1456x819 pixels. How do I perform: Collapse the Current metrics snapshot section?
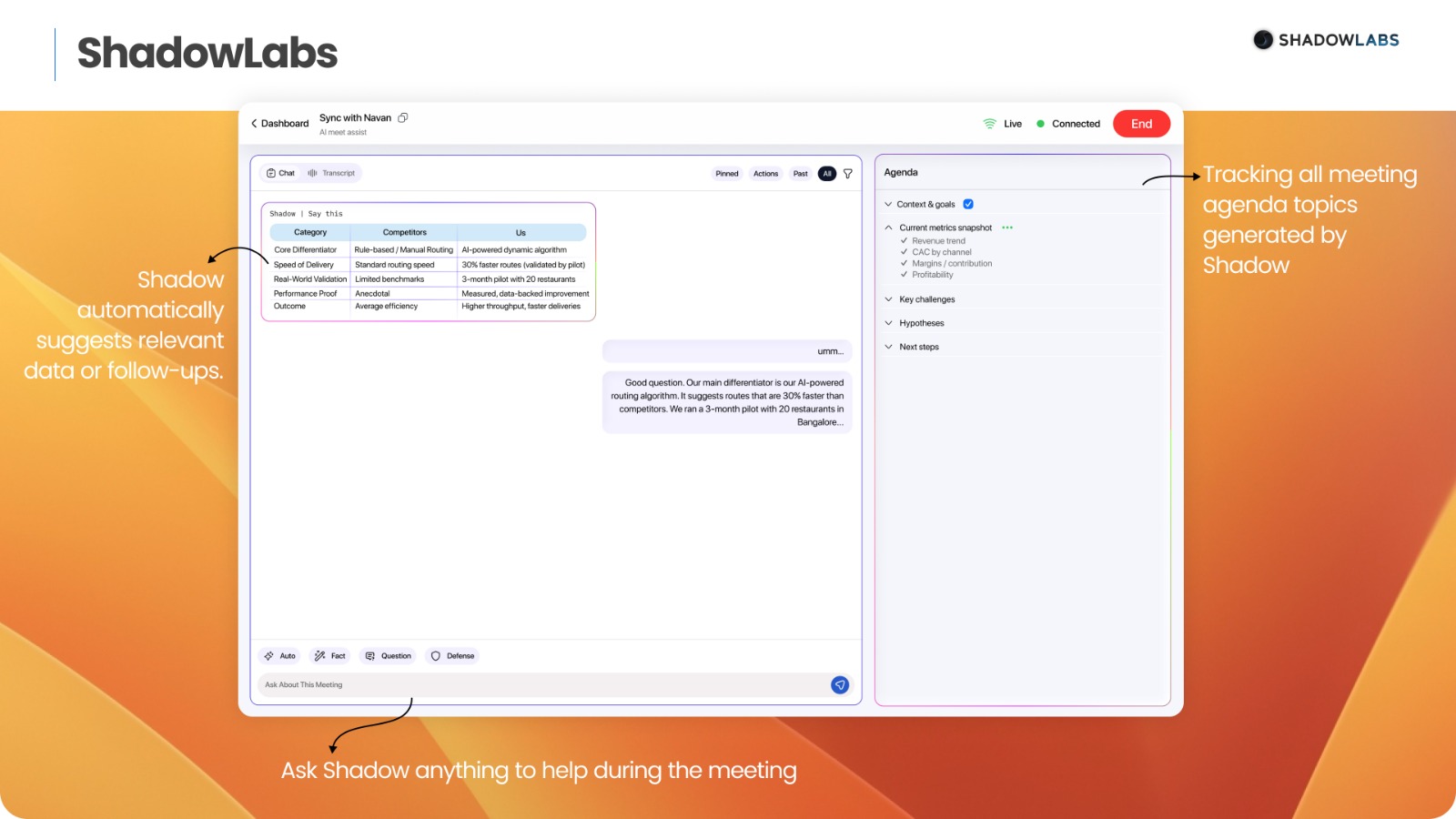889,227
